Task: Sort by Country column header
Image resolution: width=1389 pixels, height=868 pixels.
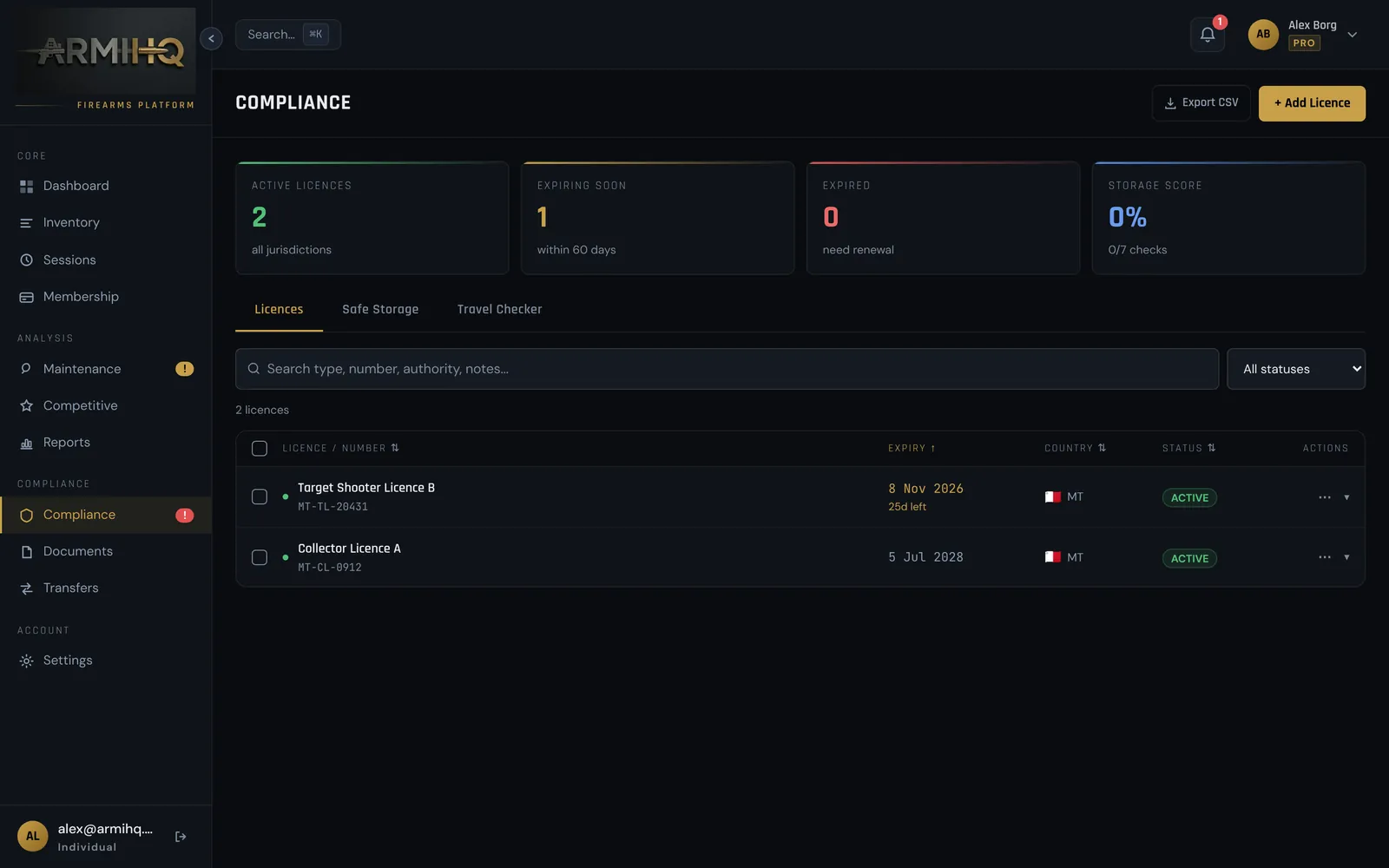Action: coord(1075,449)
